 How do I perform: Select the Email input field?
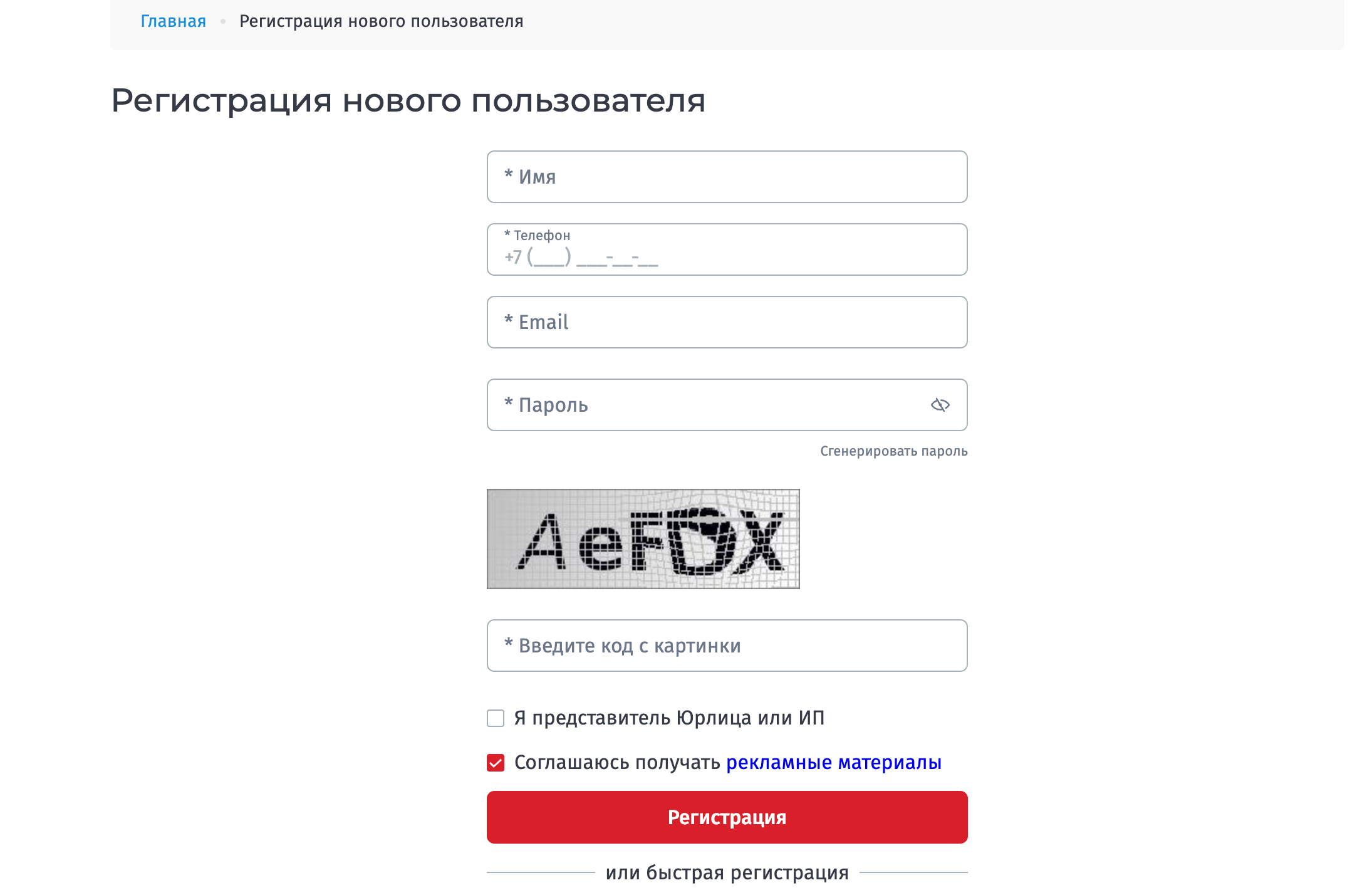727,322
